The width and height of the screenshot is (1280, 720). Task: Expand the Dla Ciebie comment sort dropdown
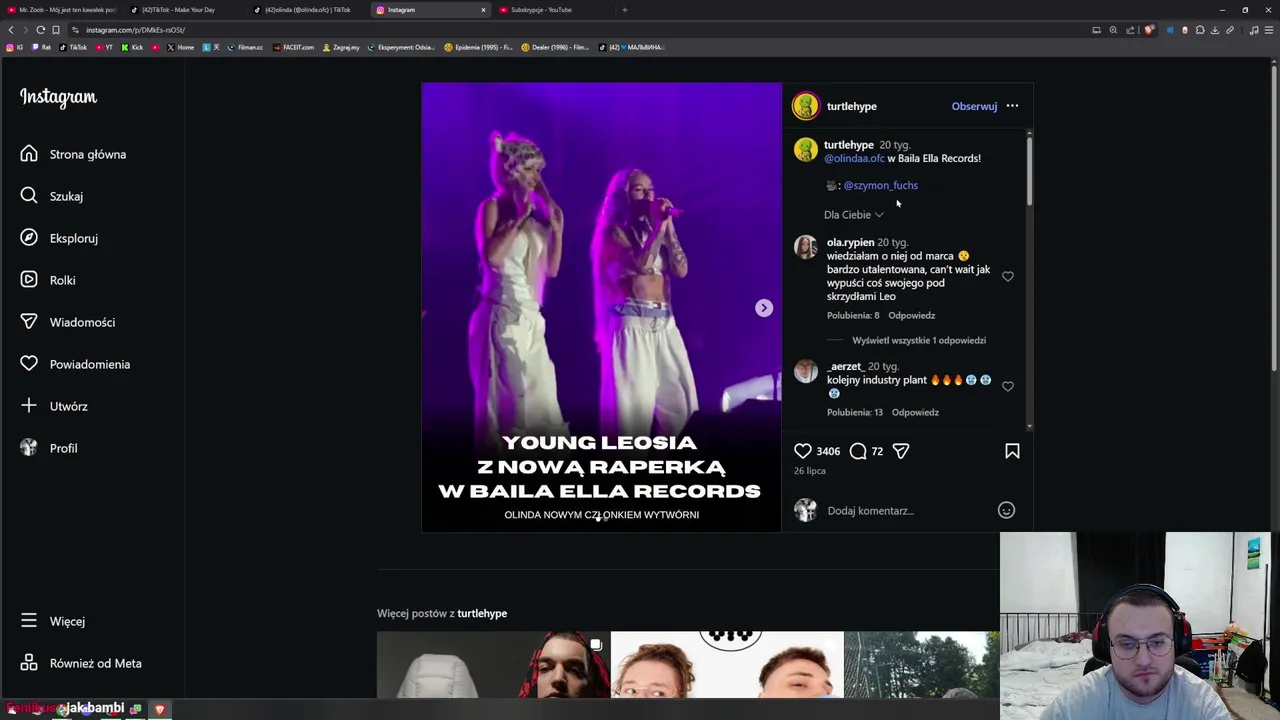[x=854, y=214]
